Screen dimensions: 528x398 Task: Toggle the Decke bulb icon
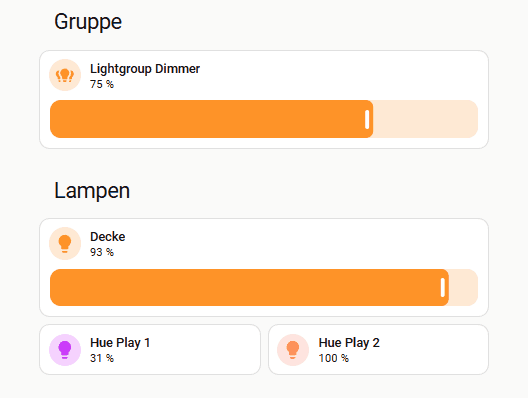click(65, 243)
